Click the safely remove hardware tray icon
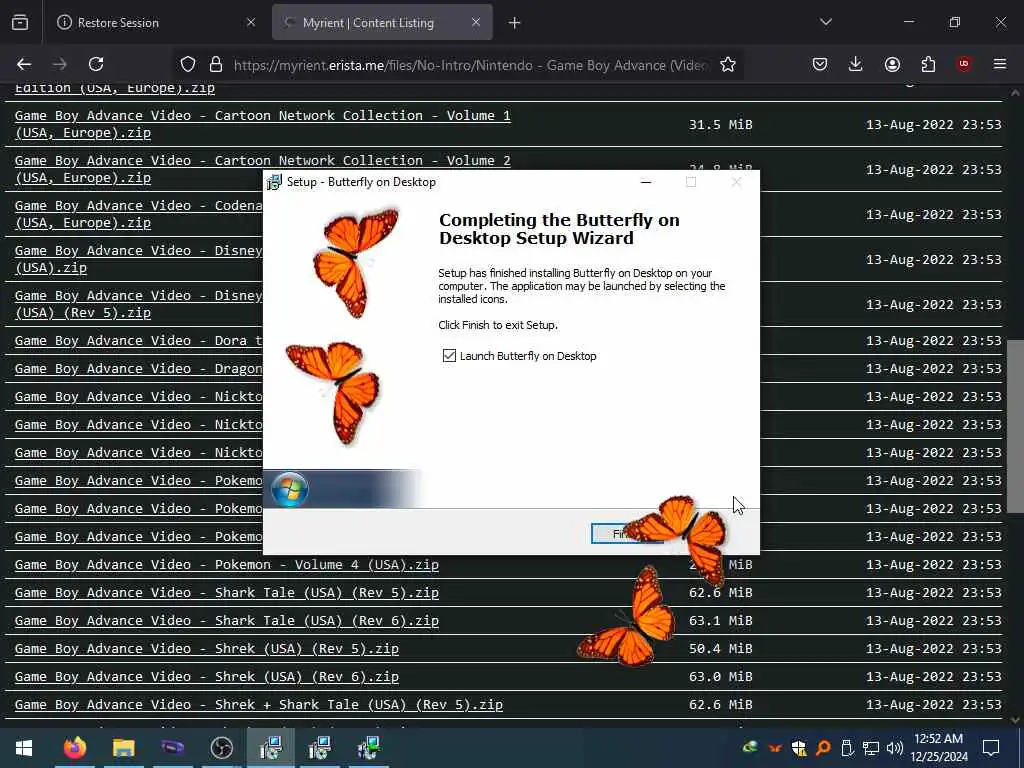Image resolution: width=1024 pixels, height=768 pixels. pyautogui.click(x=847, y=748)
